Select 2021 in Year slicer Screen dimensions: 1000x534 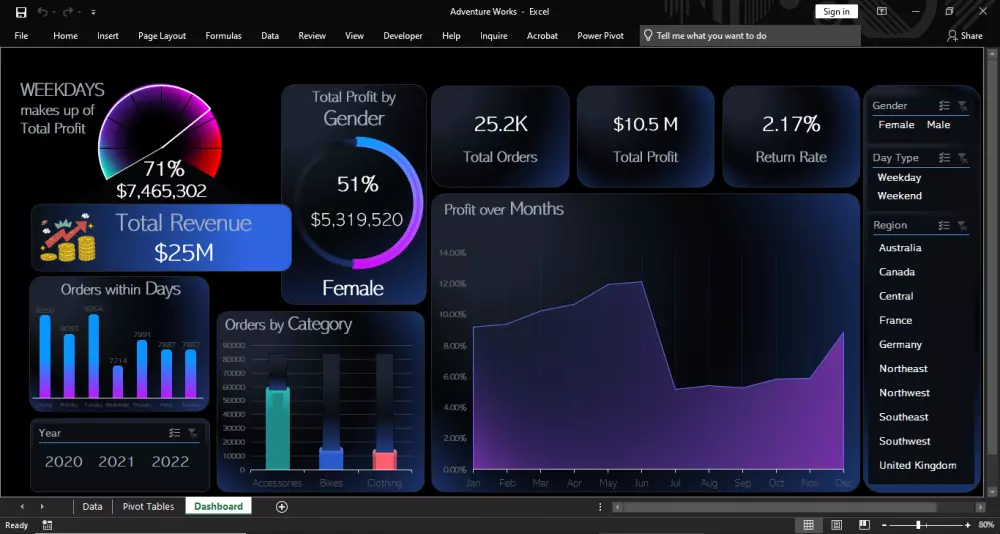click(x=117, y=462)
